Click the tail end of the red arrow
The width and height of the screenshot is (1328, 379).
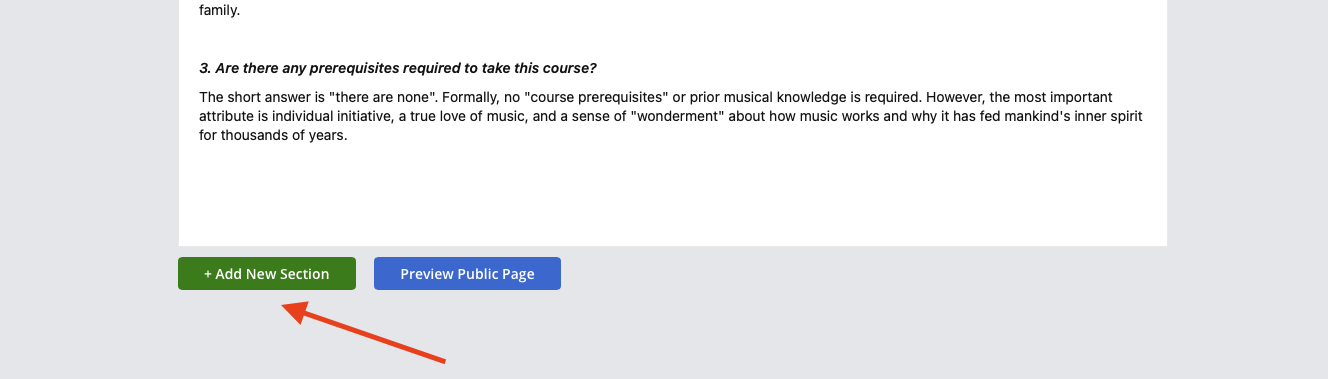441,359
